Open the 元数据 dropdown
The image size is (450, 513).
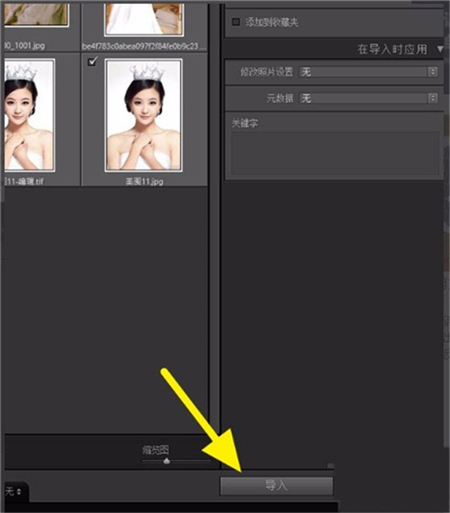[368, 98]
